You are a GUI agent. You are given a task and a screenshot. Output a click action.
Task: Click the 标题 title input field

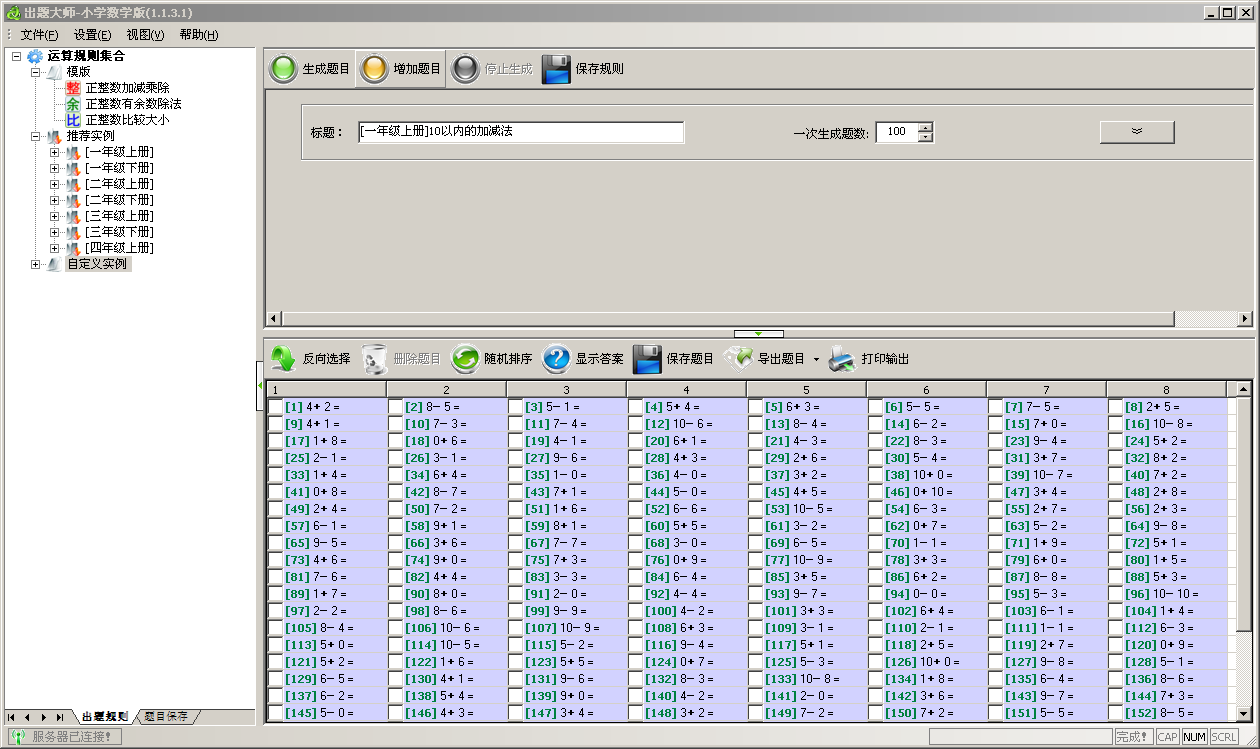521,132
